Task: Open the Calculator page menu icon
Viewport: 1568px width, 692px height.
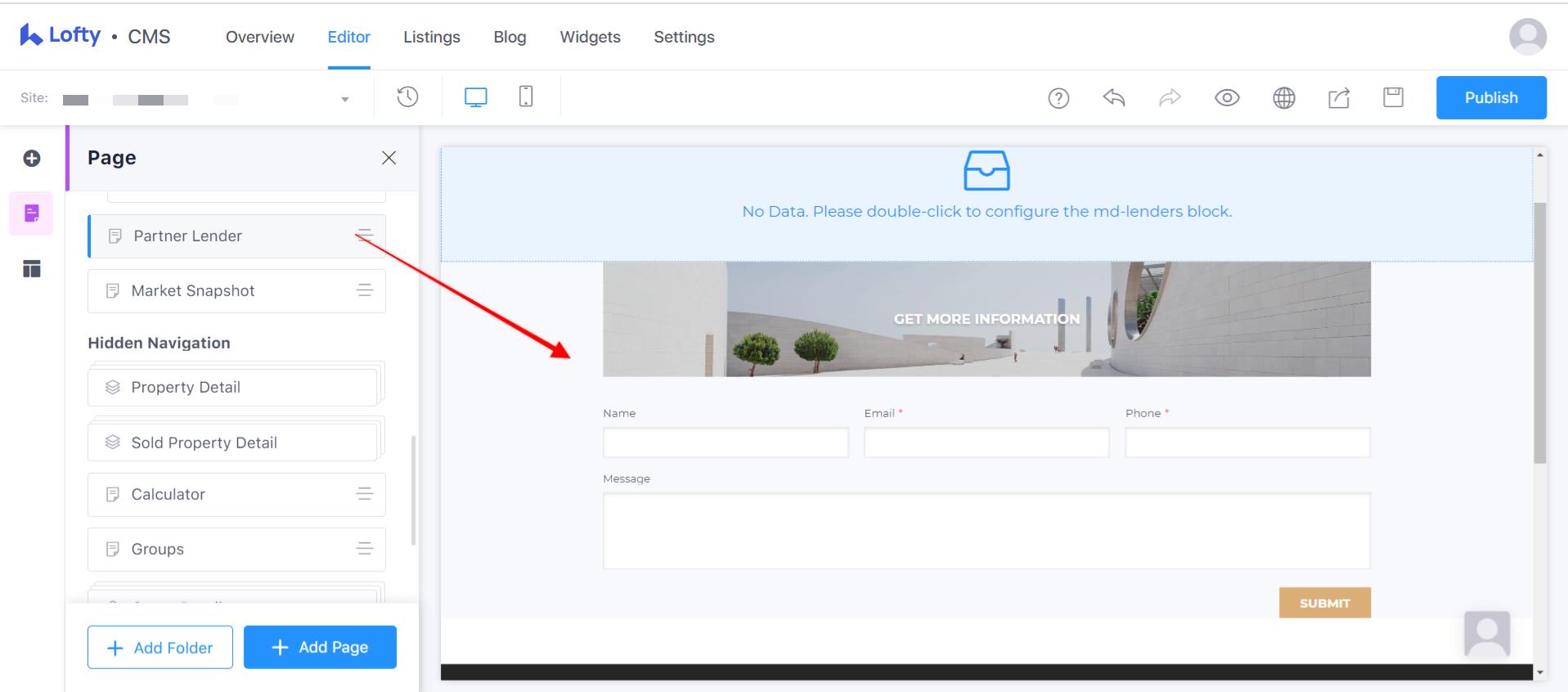Action: tap(365, 494)
